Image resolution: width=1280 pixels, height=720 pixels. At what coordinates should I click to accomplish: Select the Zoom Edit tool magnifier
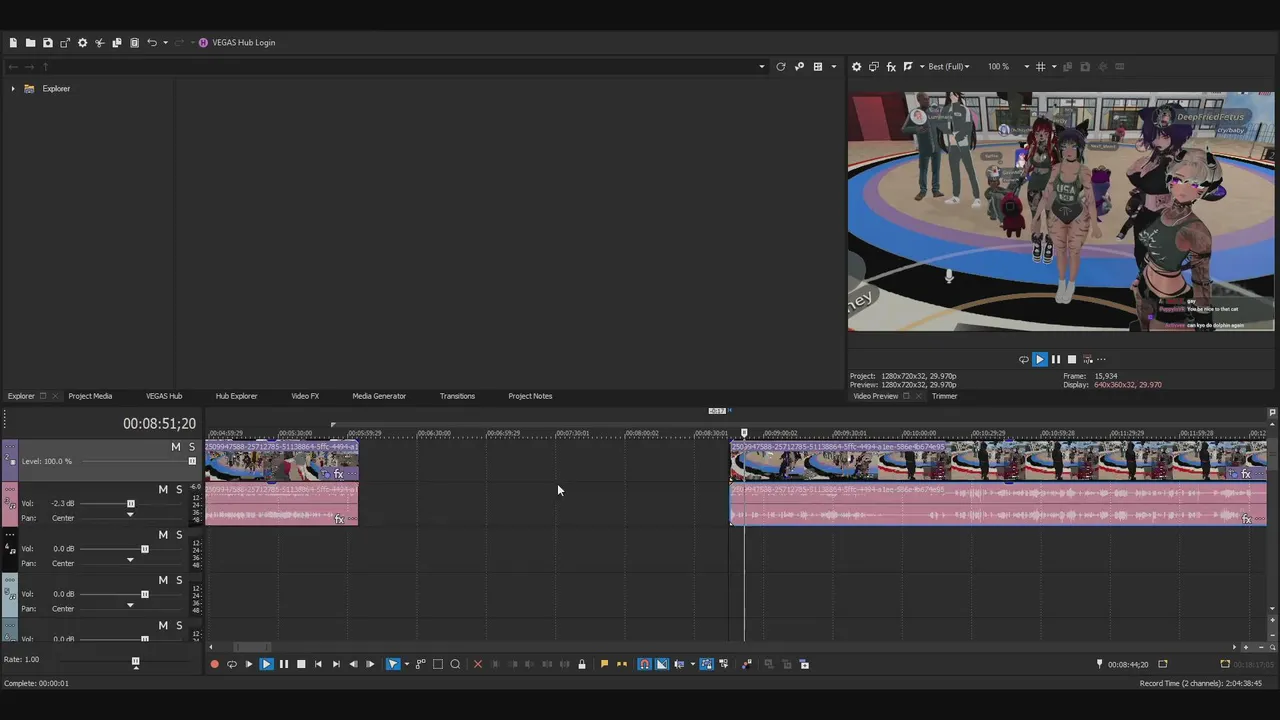(455, 664)
